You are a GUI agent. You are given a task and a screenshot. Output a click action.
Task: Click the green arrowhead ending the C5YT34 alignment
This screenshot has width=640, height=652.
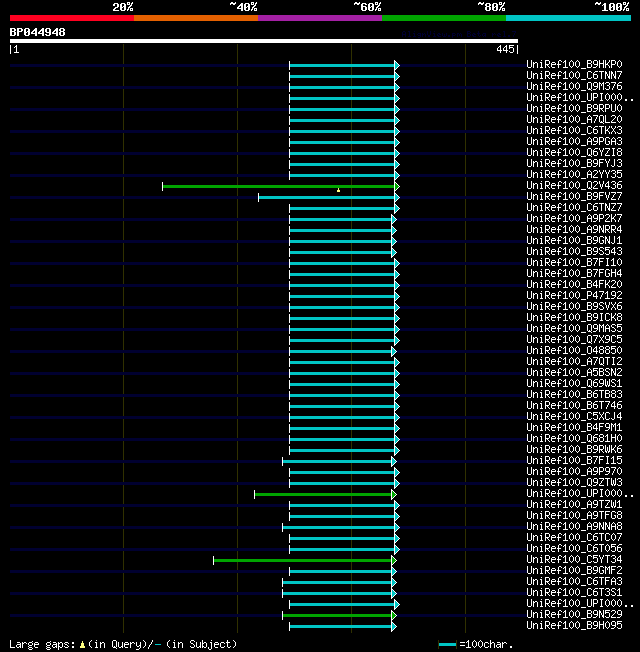[x=394, y=561]
